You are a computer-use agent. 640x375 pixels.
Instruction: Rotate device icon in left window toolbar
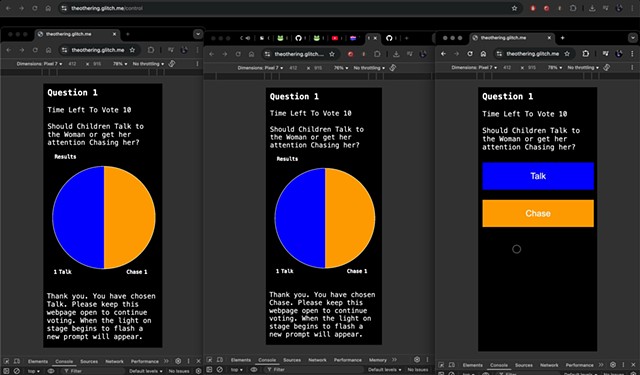[x=172, y=64]
